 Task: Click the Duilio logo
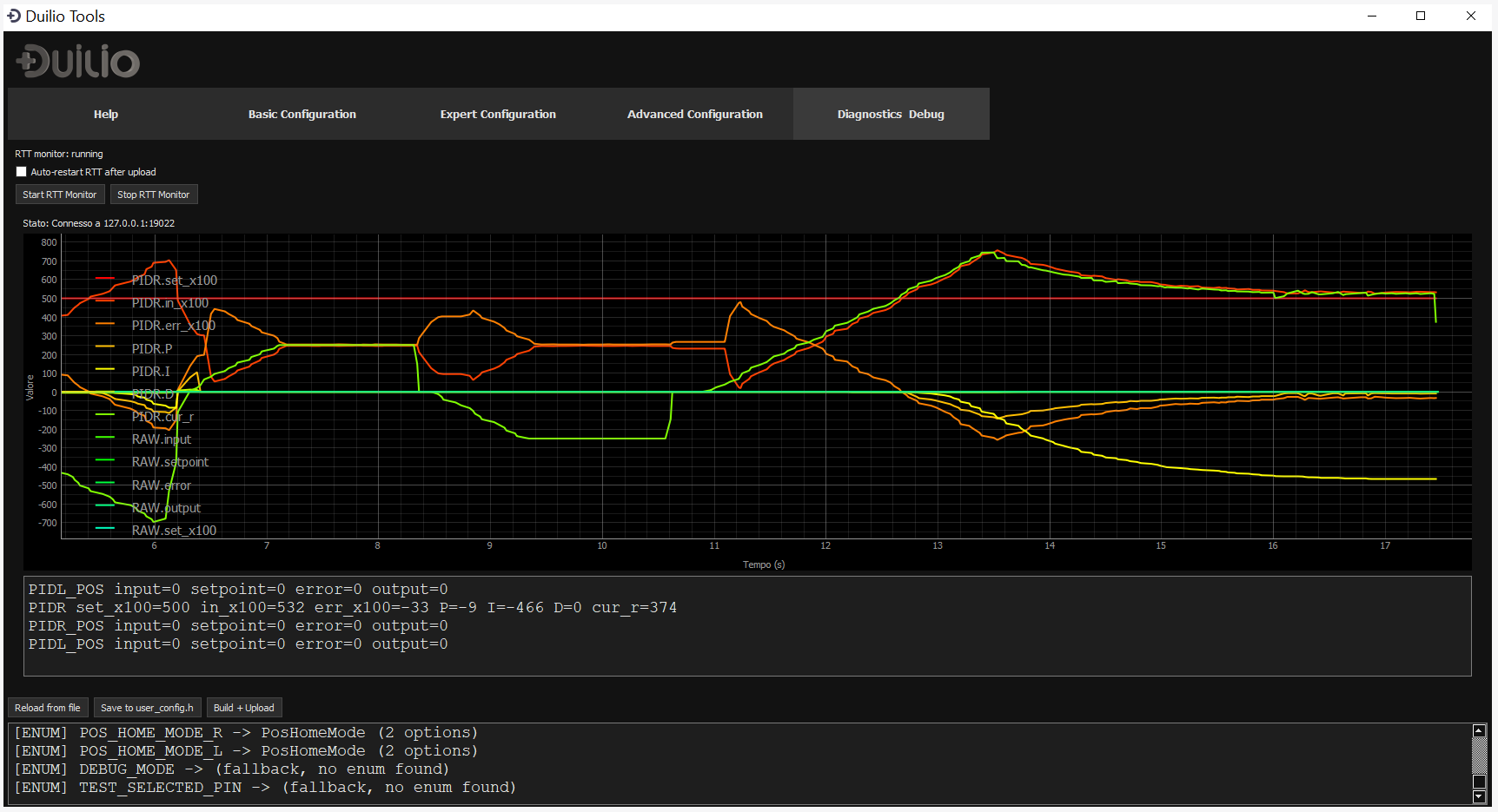(x=76, y=61)
